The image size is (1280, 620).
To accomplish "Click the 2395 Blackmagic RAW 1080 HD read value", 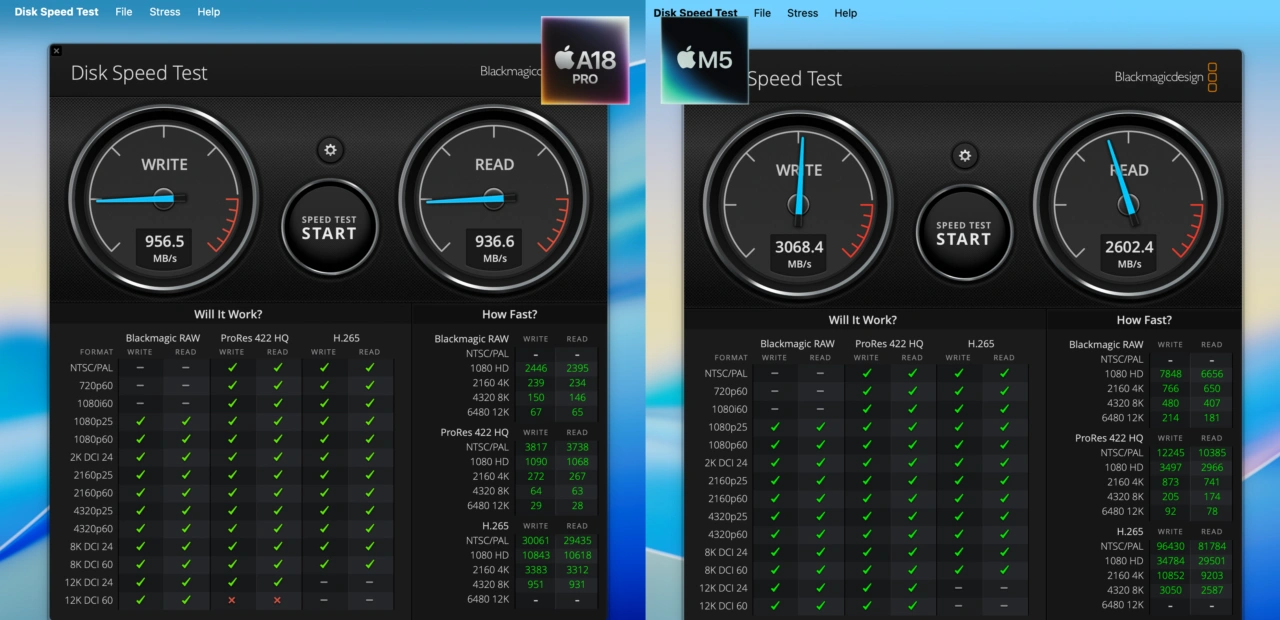I will click(577, 368).
